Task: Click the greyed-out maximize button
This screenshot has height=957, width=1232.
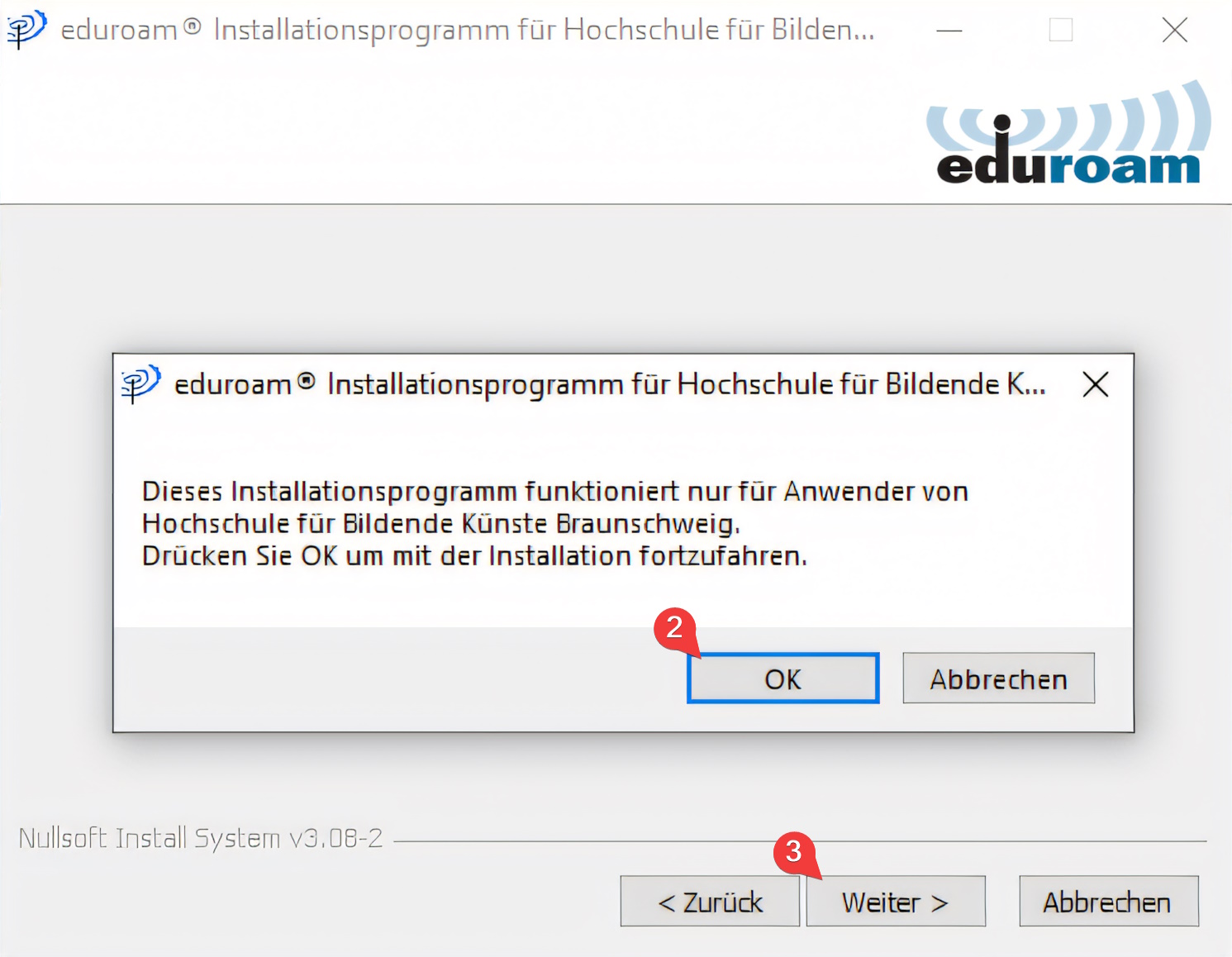Action: pos(1061,31)
